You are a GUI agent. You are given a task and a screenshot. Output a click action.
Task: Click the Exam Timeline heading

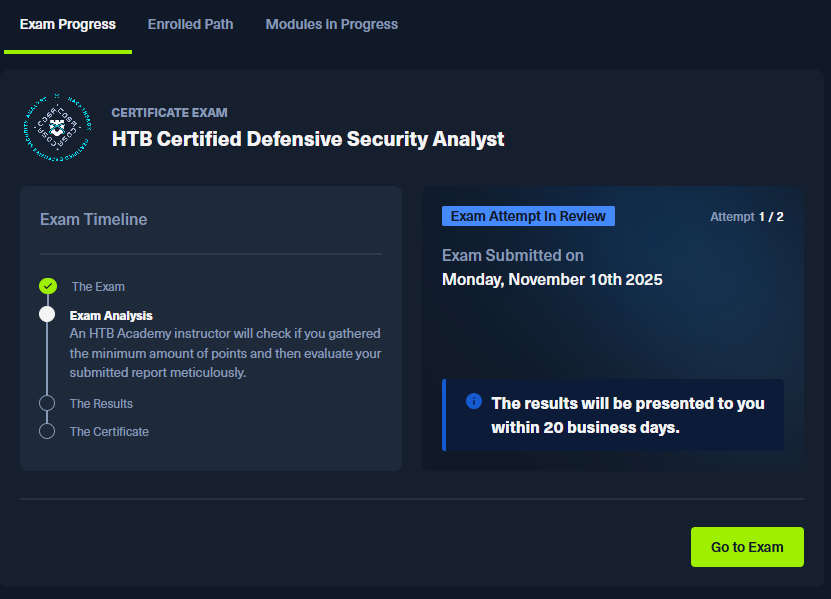coord(93,220)
